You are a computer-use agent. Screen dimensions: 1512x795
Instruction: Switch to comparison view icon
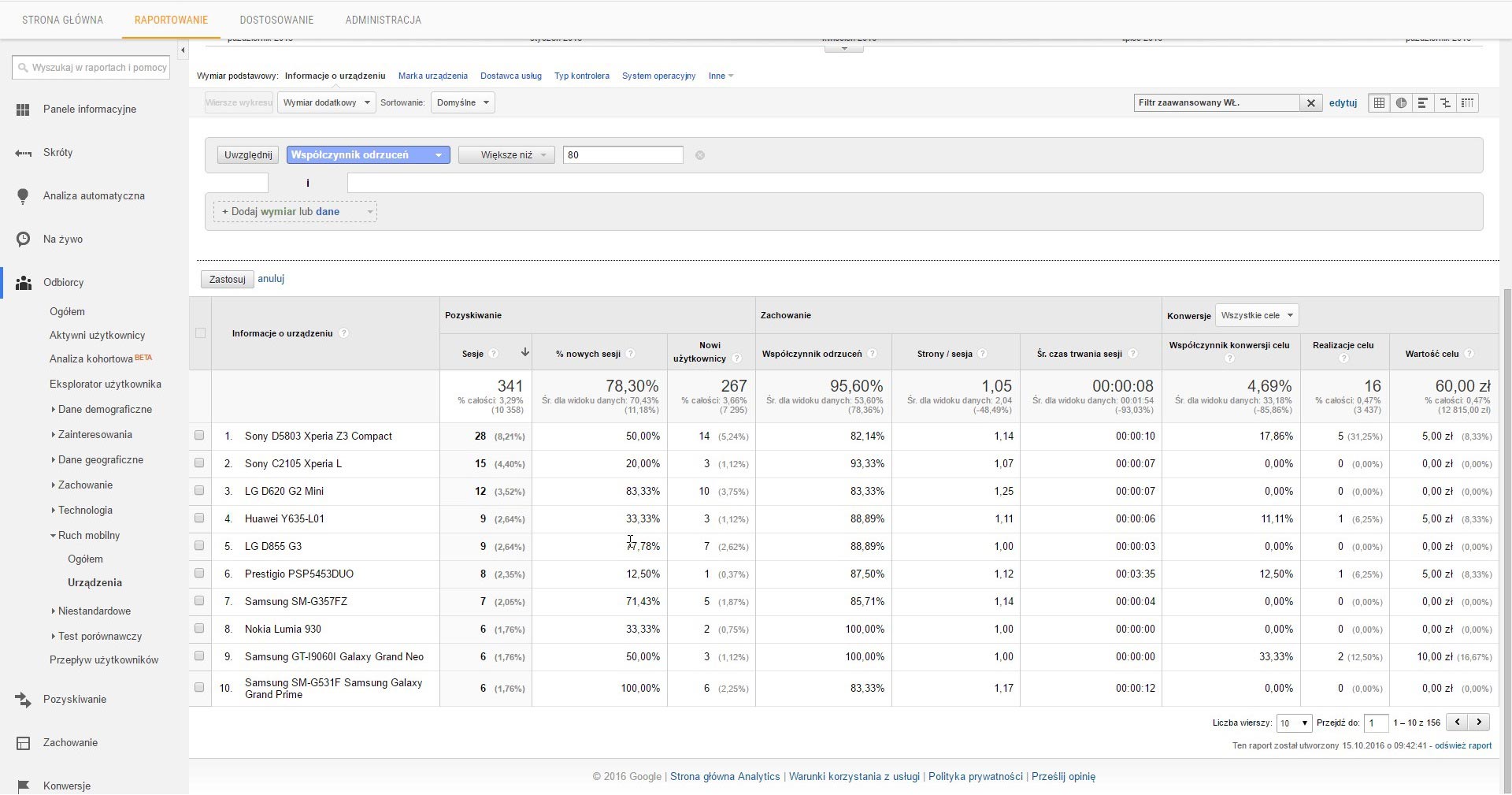click(1445, 102)
